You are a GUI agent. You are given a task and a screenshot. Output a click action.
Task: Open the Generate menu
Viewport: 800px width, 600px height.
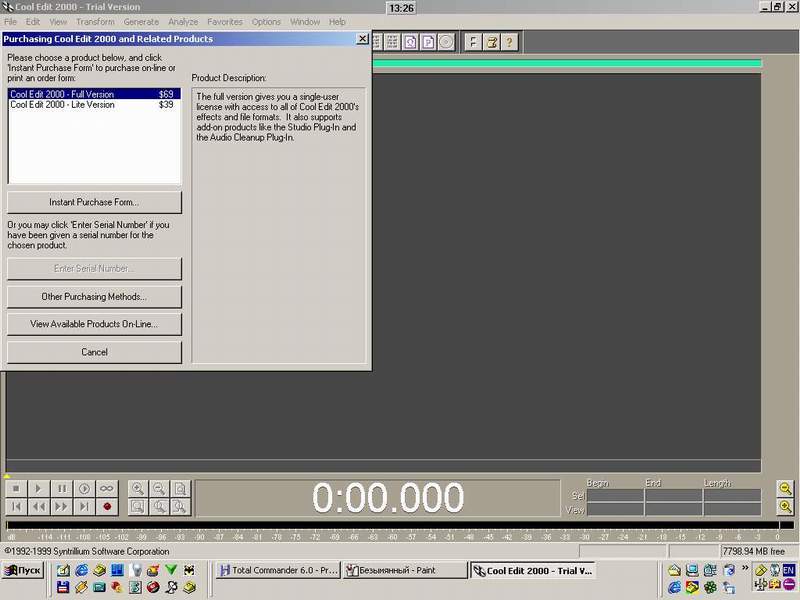click(141, 22)
